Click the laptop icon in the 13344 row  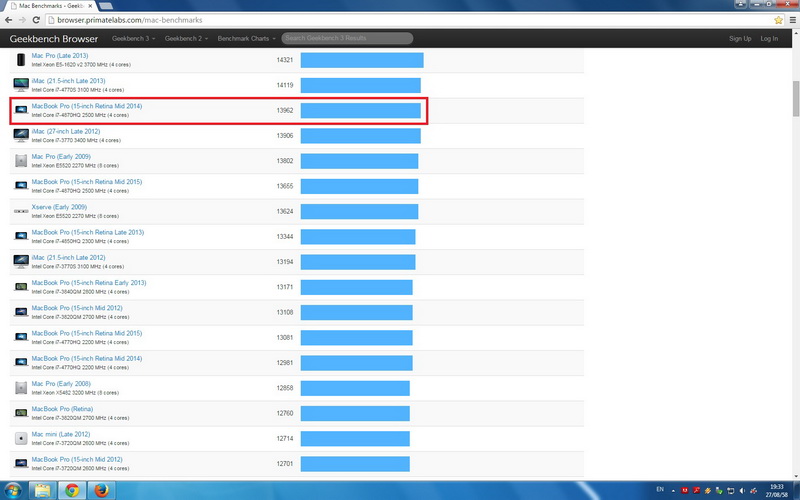pos(21,236)
